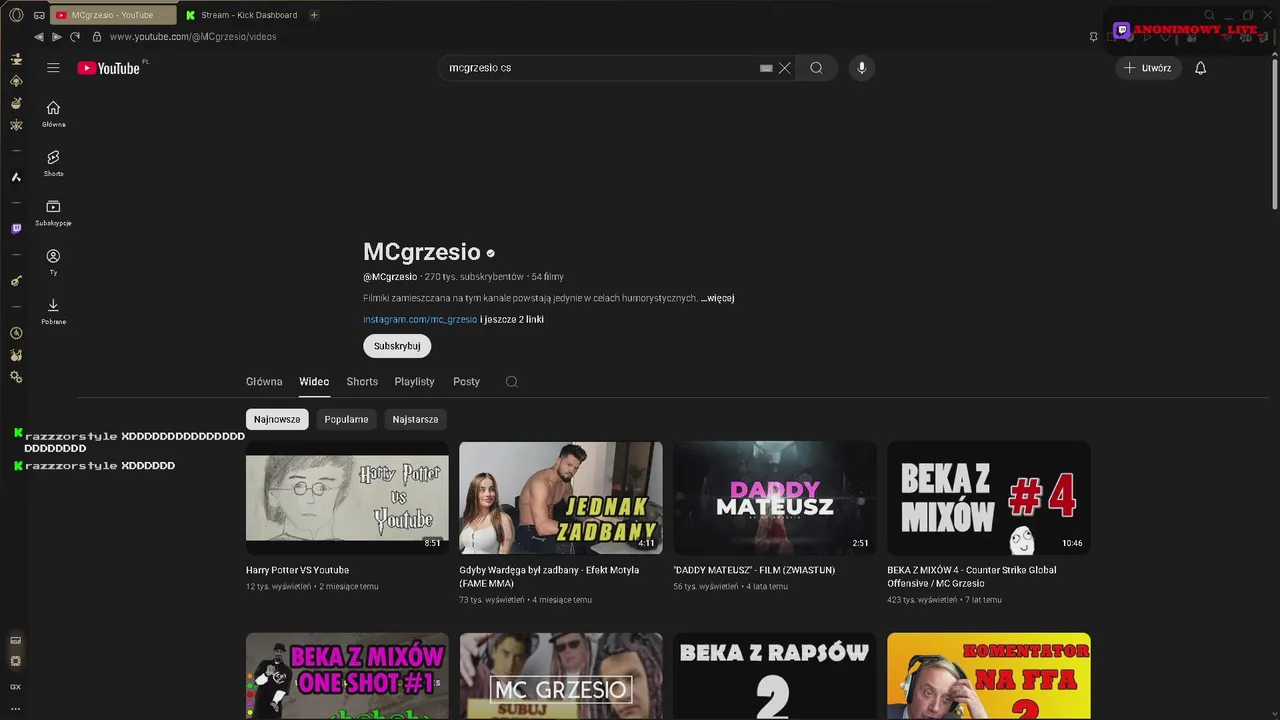
Task: Open YouTube notifications bell
Action: click(x=1201, y=68)
